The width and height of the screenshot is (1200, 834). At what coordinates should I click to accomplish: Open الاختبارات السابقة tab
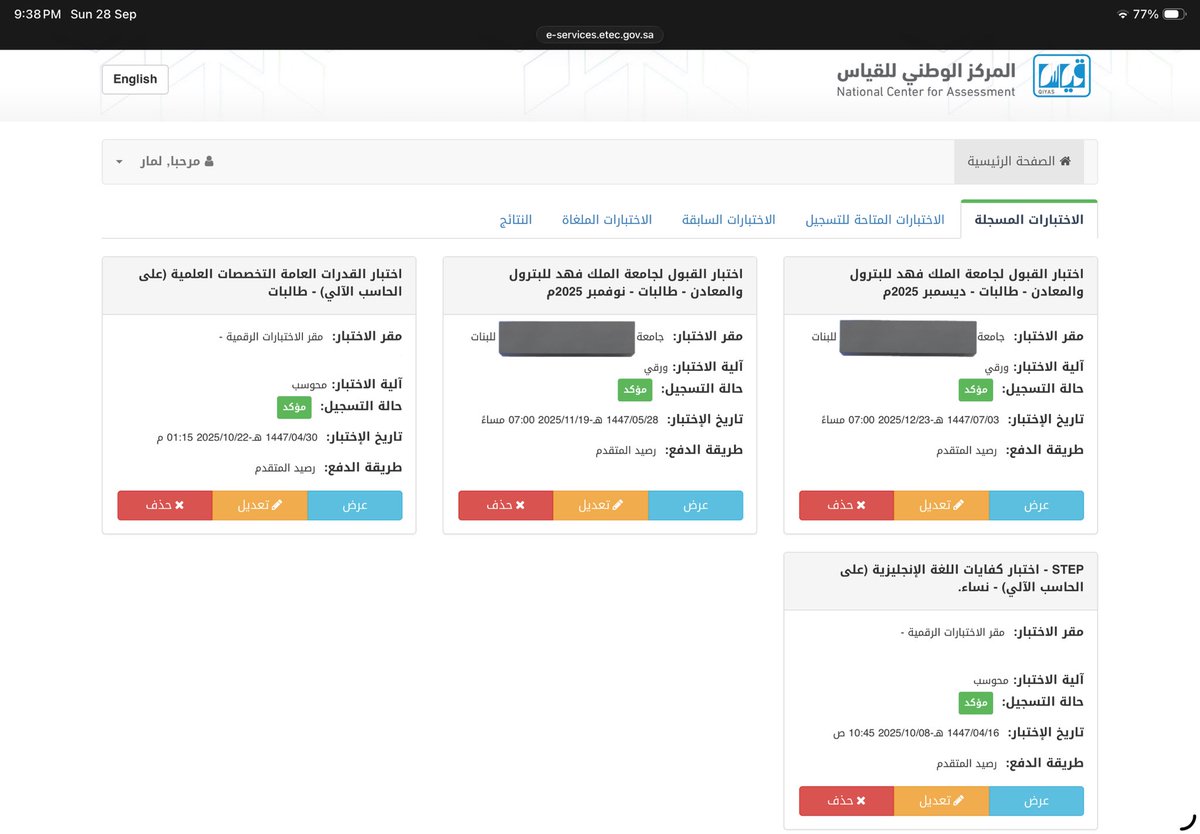pos(729,219)
